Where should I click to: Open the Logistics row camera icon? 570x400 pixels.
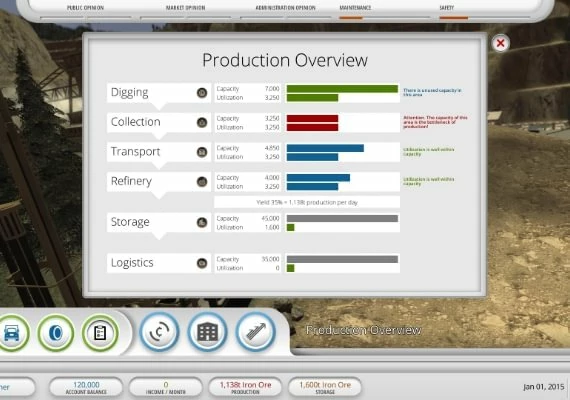click(x=202, y=263)
